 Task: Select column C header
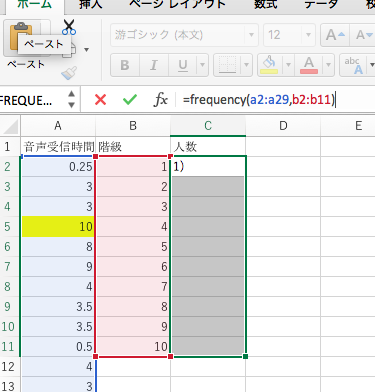[208, 126]
